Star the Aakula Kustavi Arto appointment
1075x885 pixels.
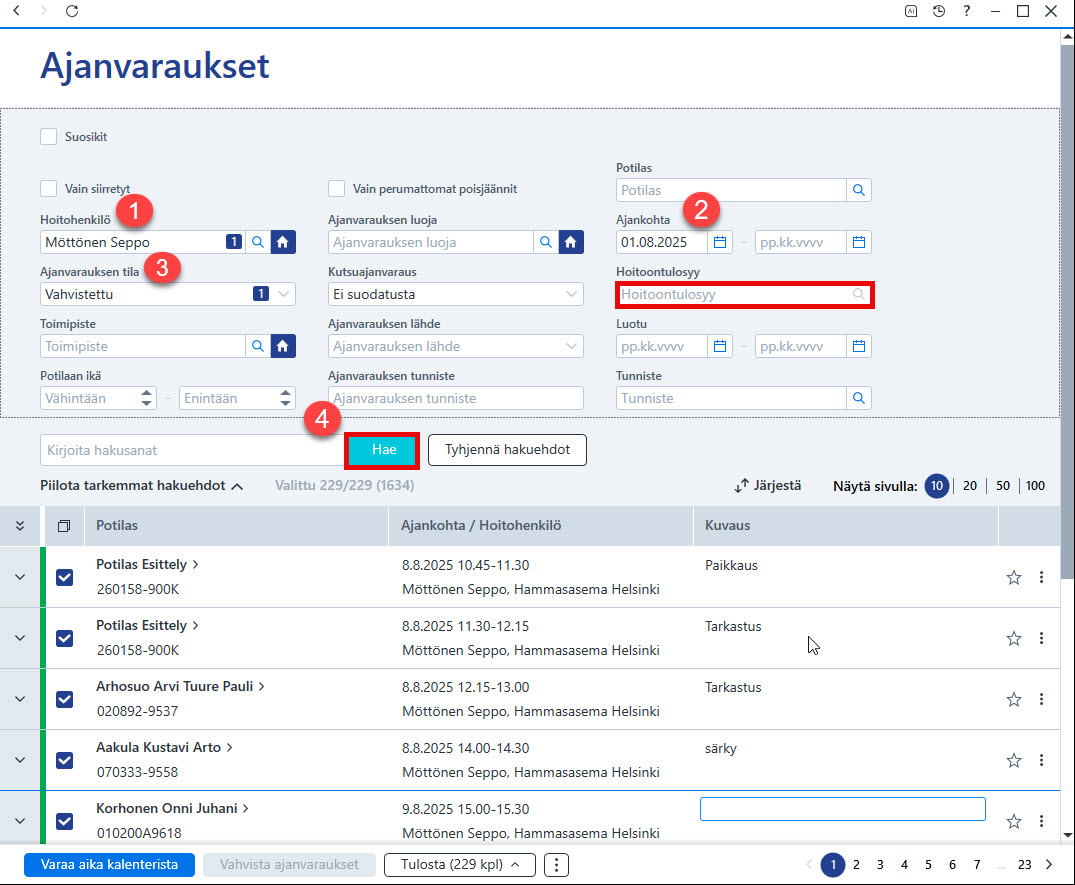coord(1014,760)
